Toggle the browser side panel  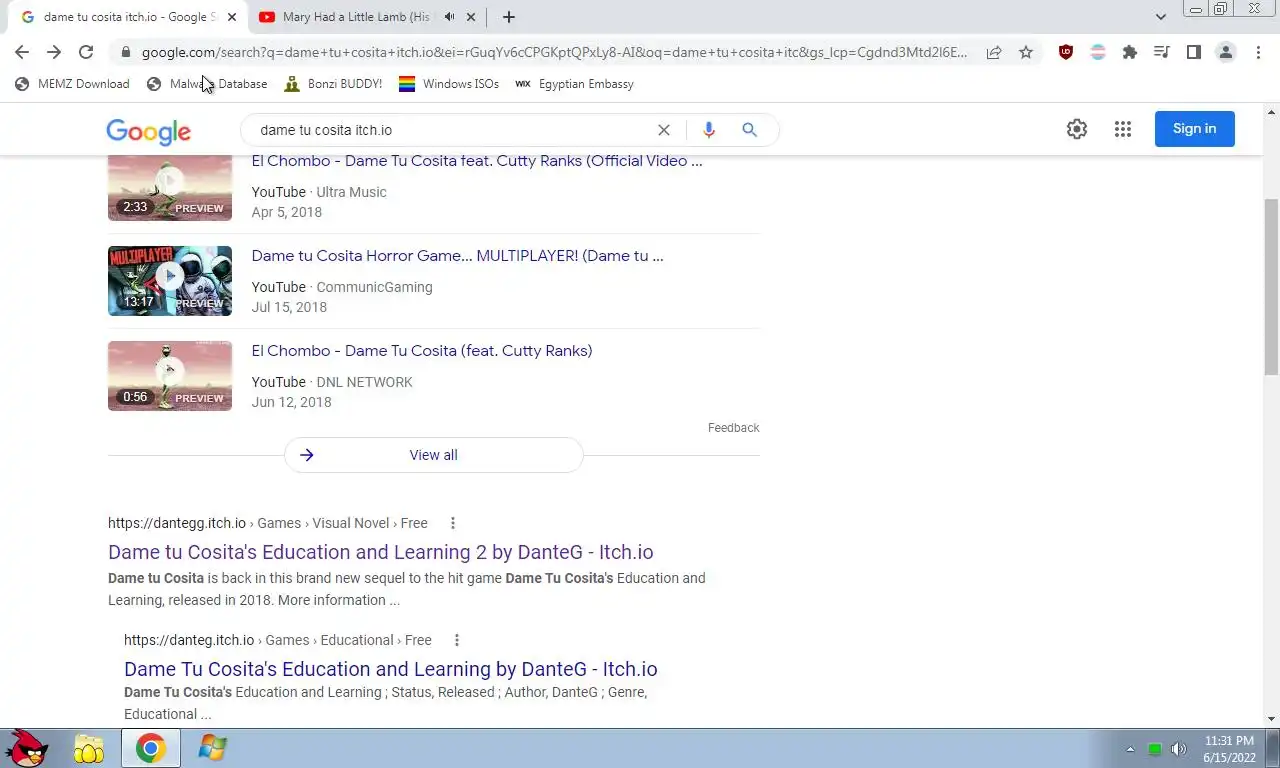(x=1194, y=52)
